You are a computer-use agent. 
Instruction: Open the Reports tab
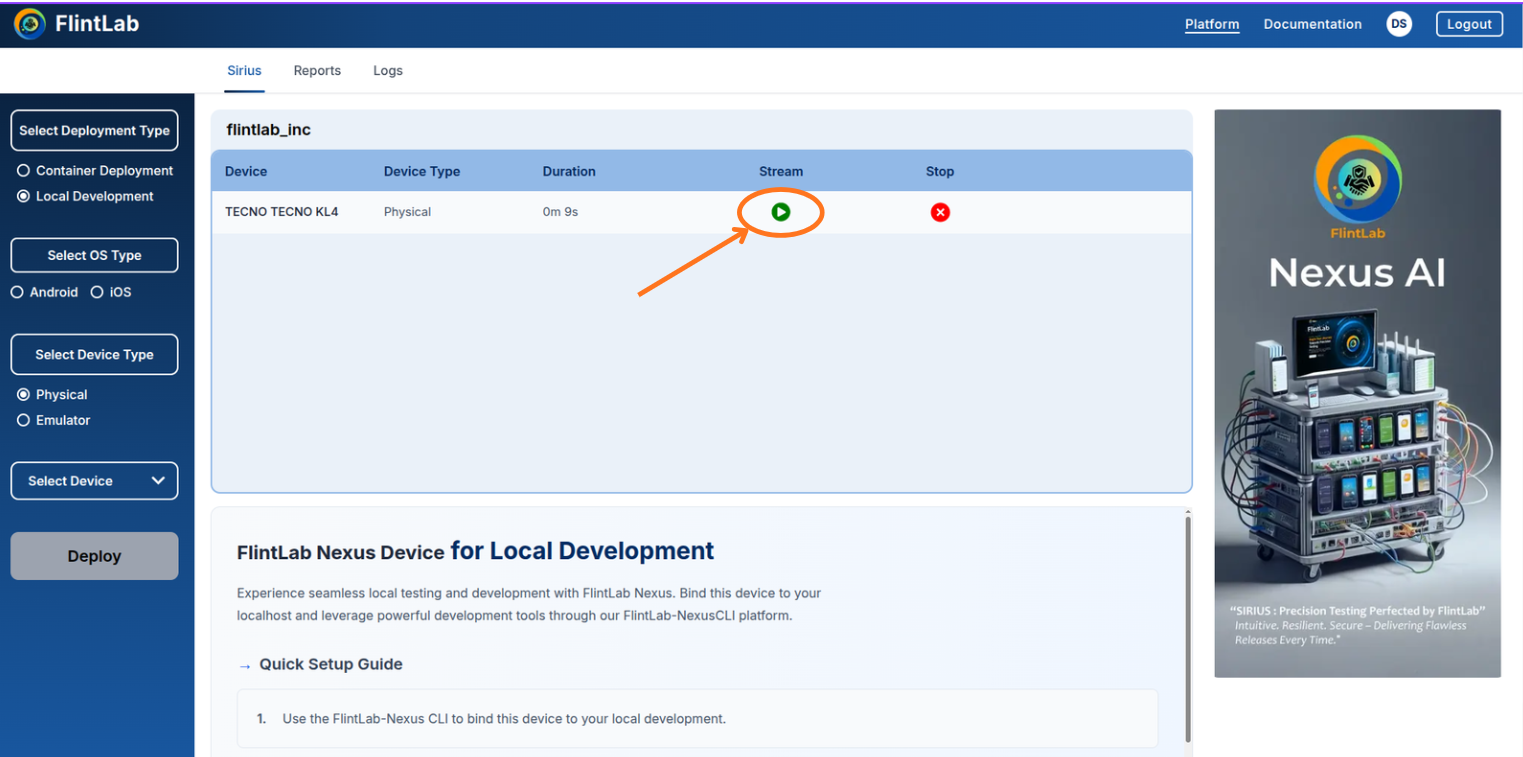[x=317, y=71]
